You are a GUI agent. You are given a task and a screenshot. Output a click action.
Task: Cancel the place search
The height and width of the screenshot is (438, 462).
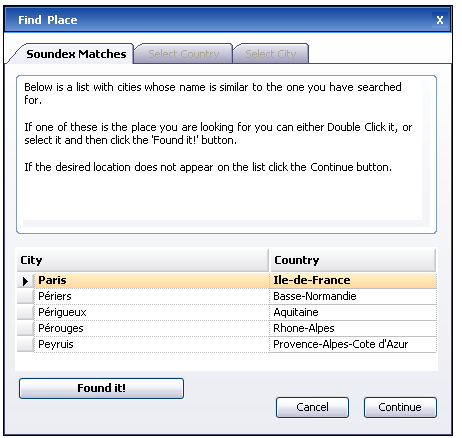click(x=312, y=407)
